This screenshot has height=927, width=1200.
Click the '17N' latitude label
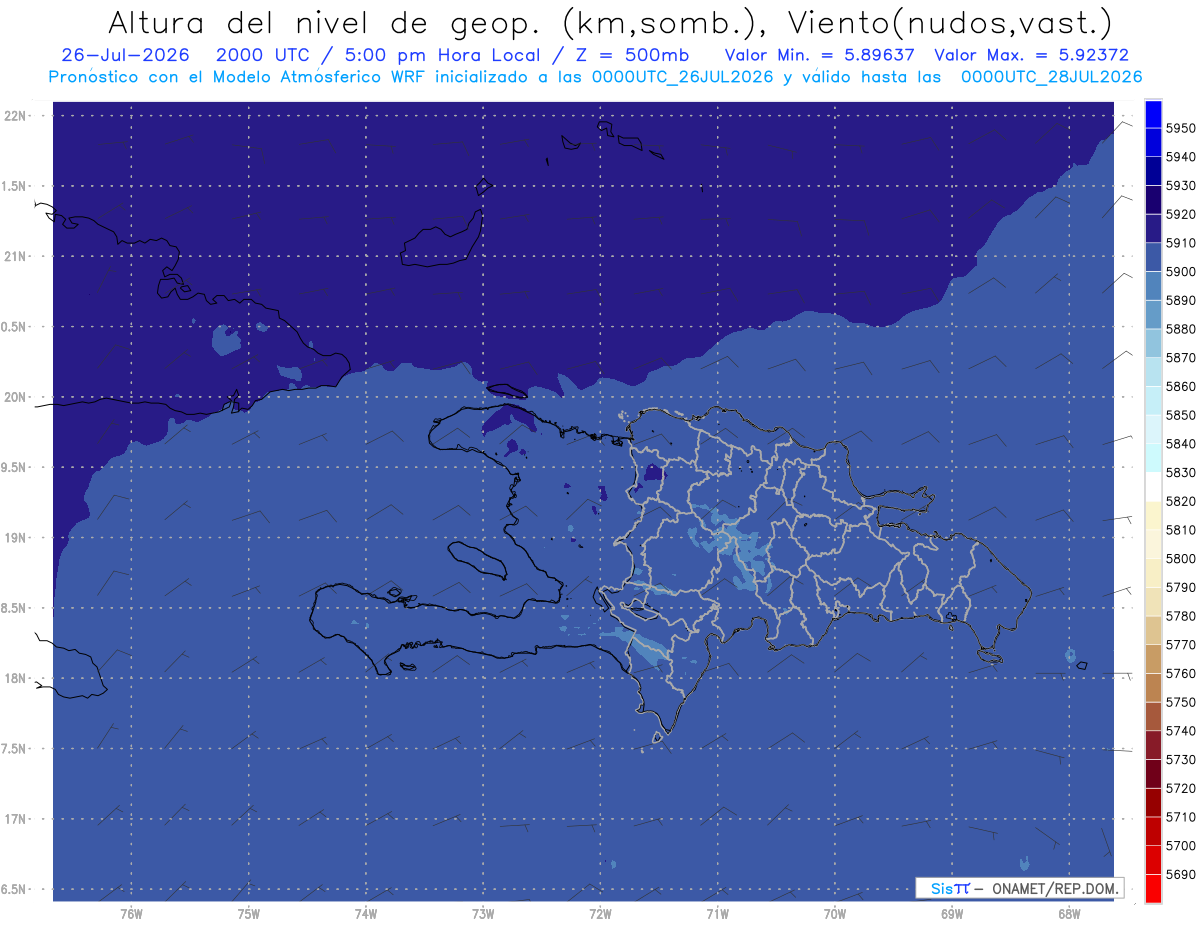17,819
